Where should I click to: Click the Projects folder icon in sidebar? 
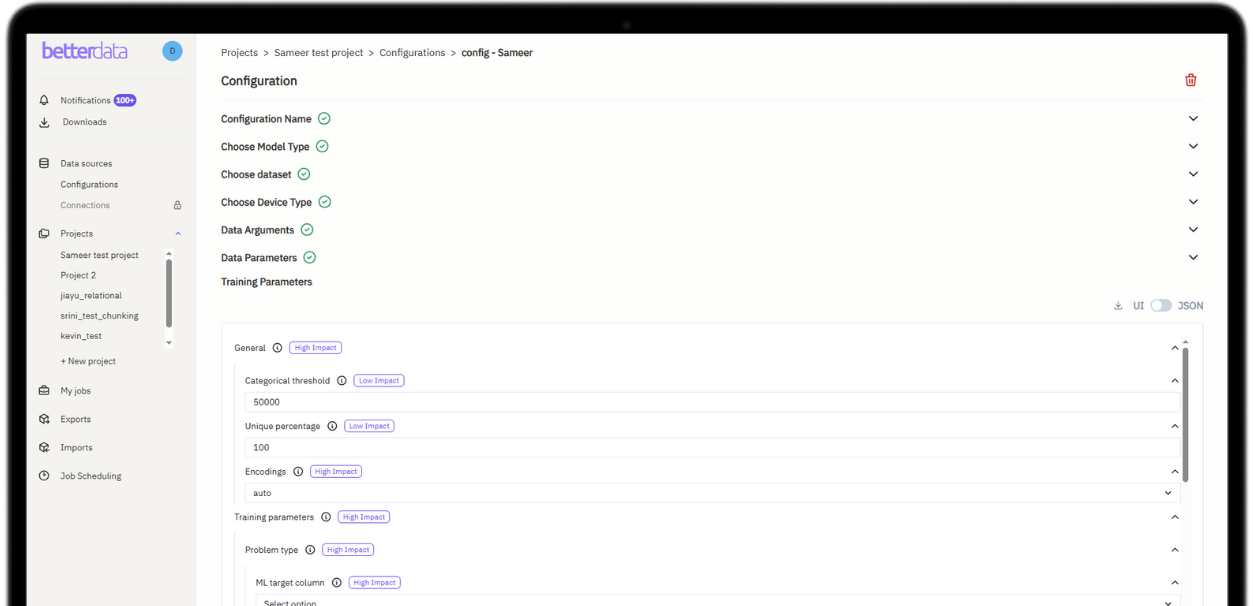pos(44,233)
